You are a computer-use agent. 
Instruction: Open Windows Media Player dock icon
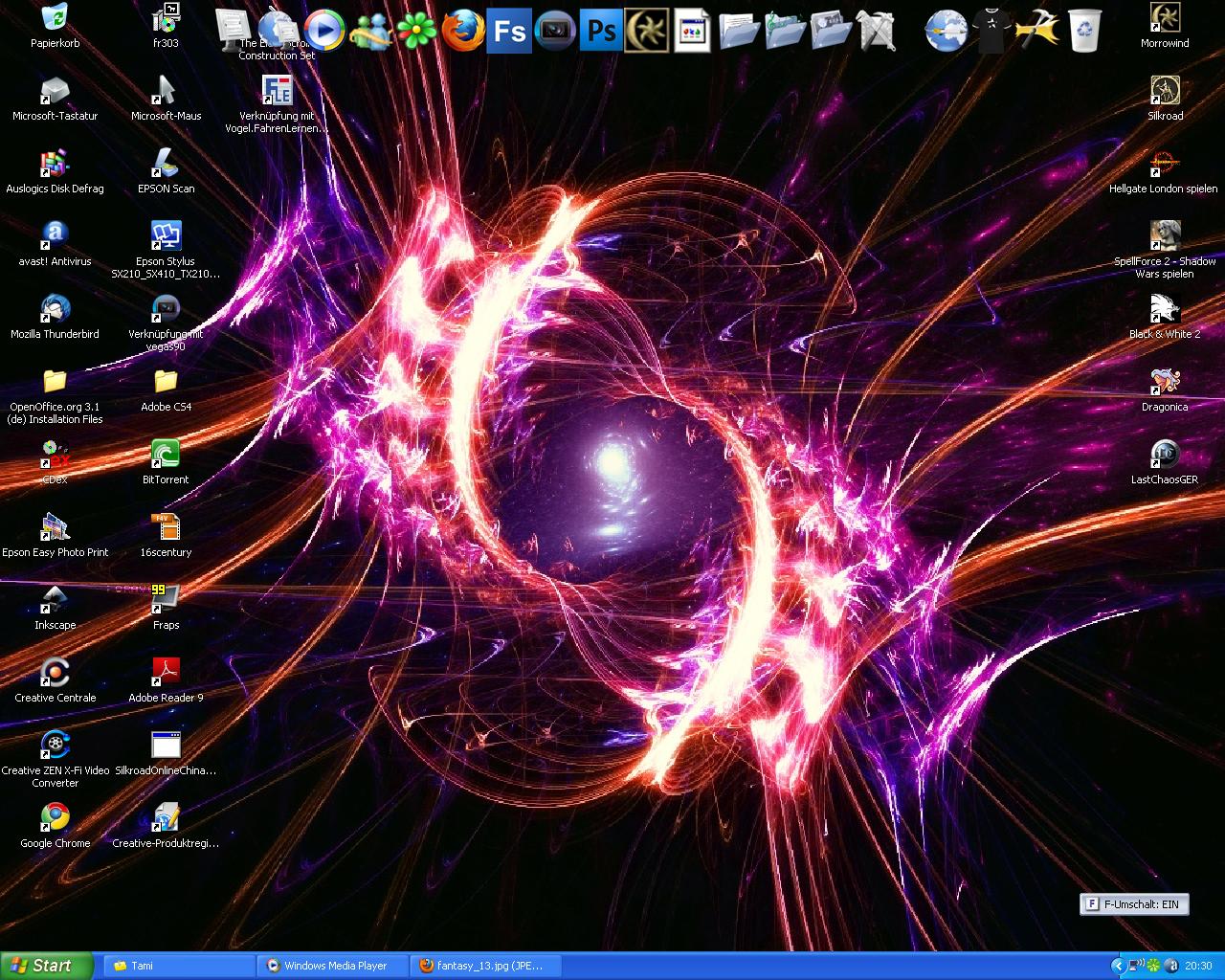(x=324, y=31)
